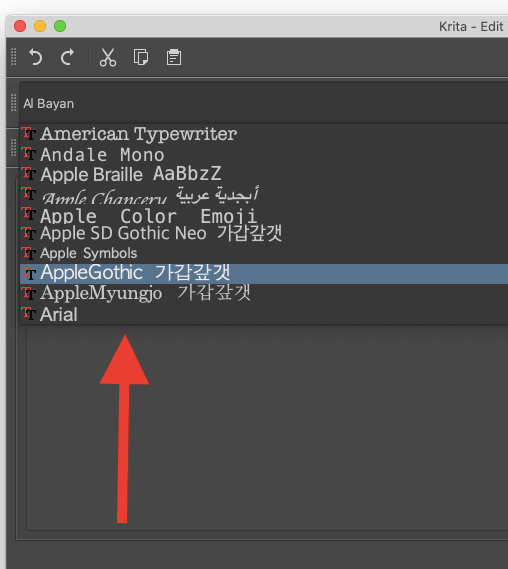Click the Undo arrow icon
The width and height of the screenshot is (508, 569).
pos(36,57)
